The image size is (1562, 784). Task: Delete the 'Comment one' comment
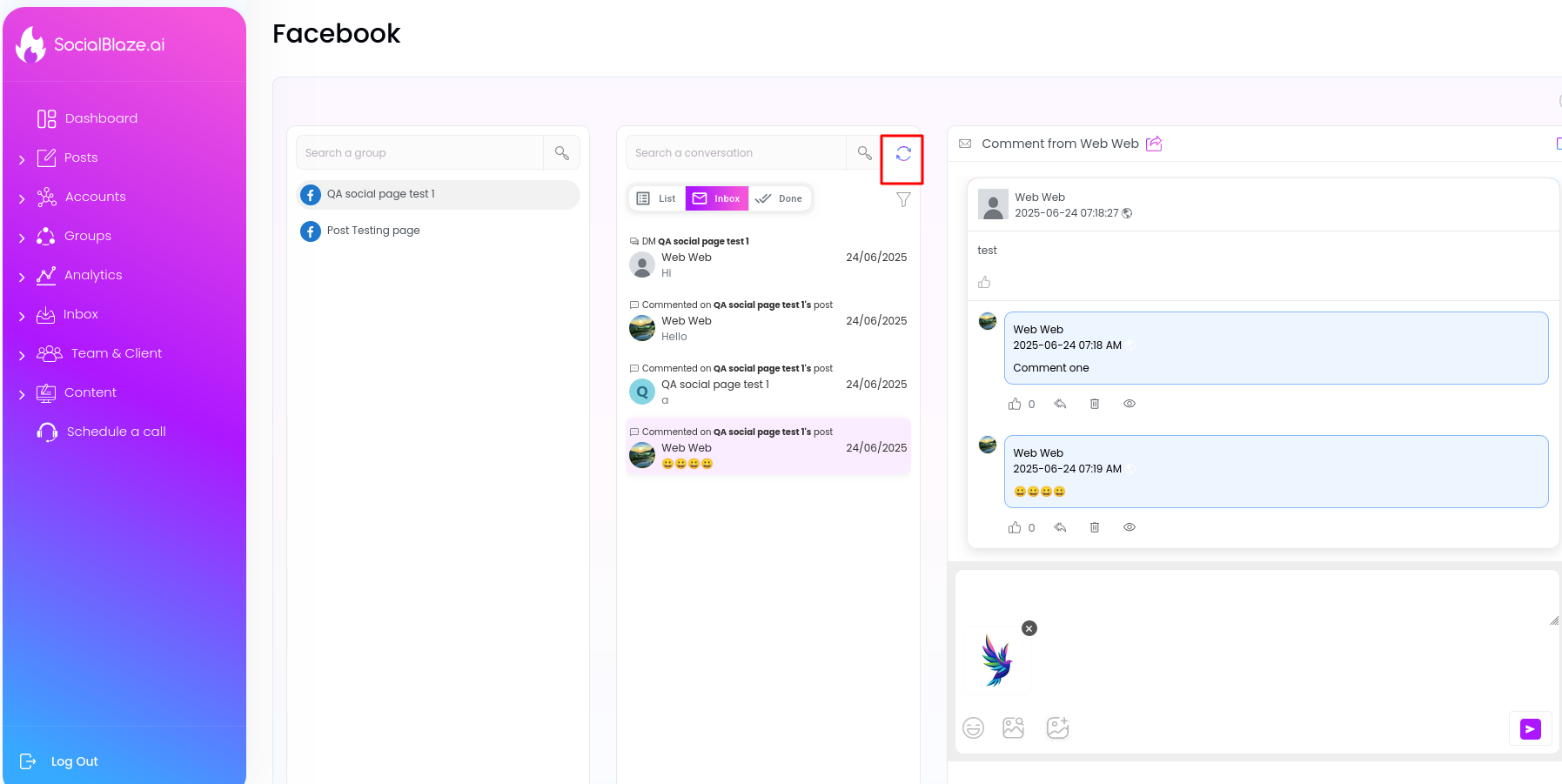(1095, 404)
